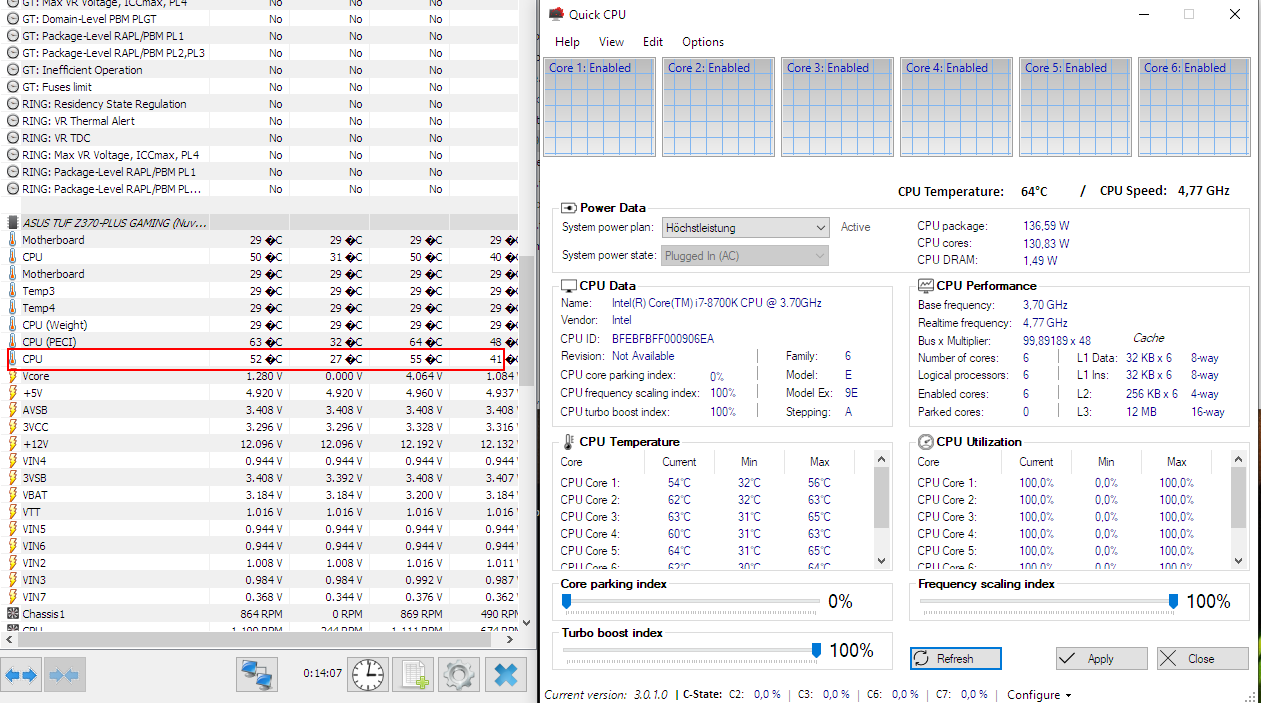Open the View menu in Quick CPU
Image resolution: width=1261 pixels, height=703 pixels.
click(611, 42)
